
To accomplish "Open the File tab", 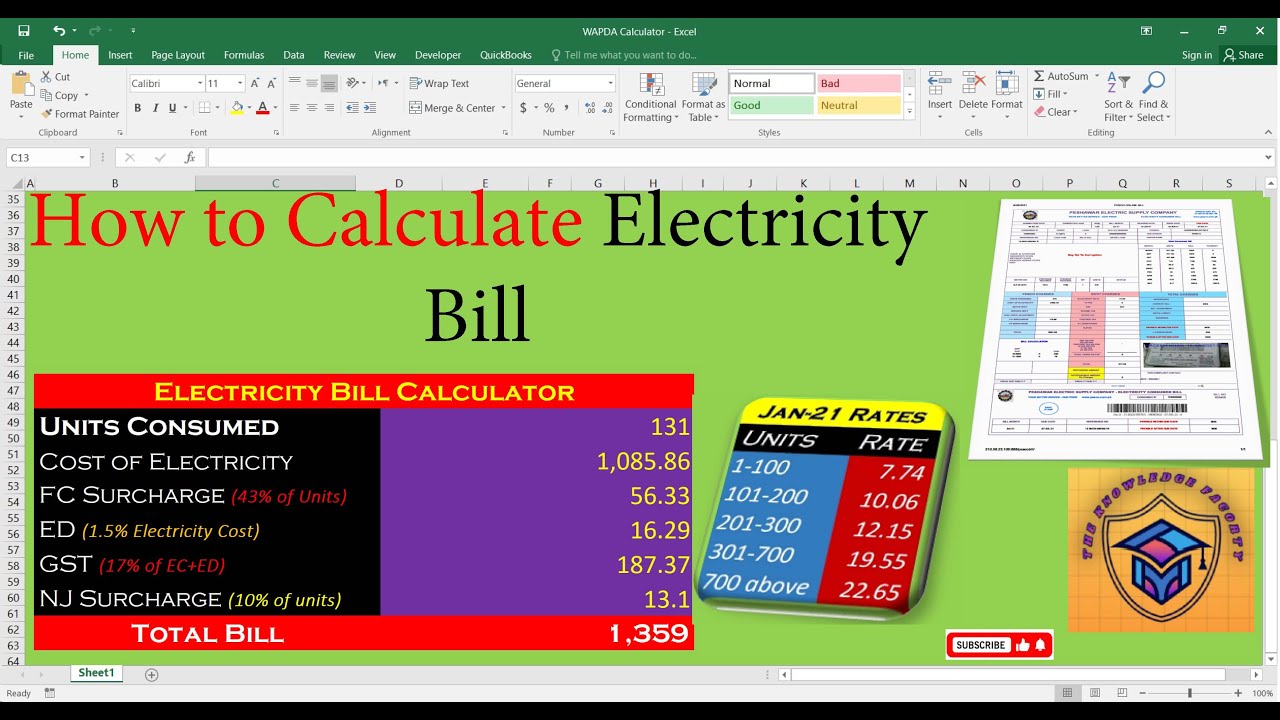I will point(26,55).
